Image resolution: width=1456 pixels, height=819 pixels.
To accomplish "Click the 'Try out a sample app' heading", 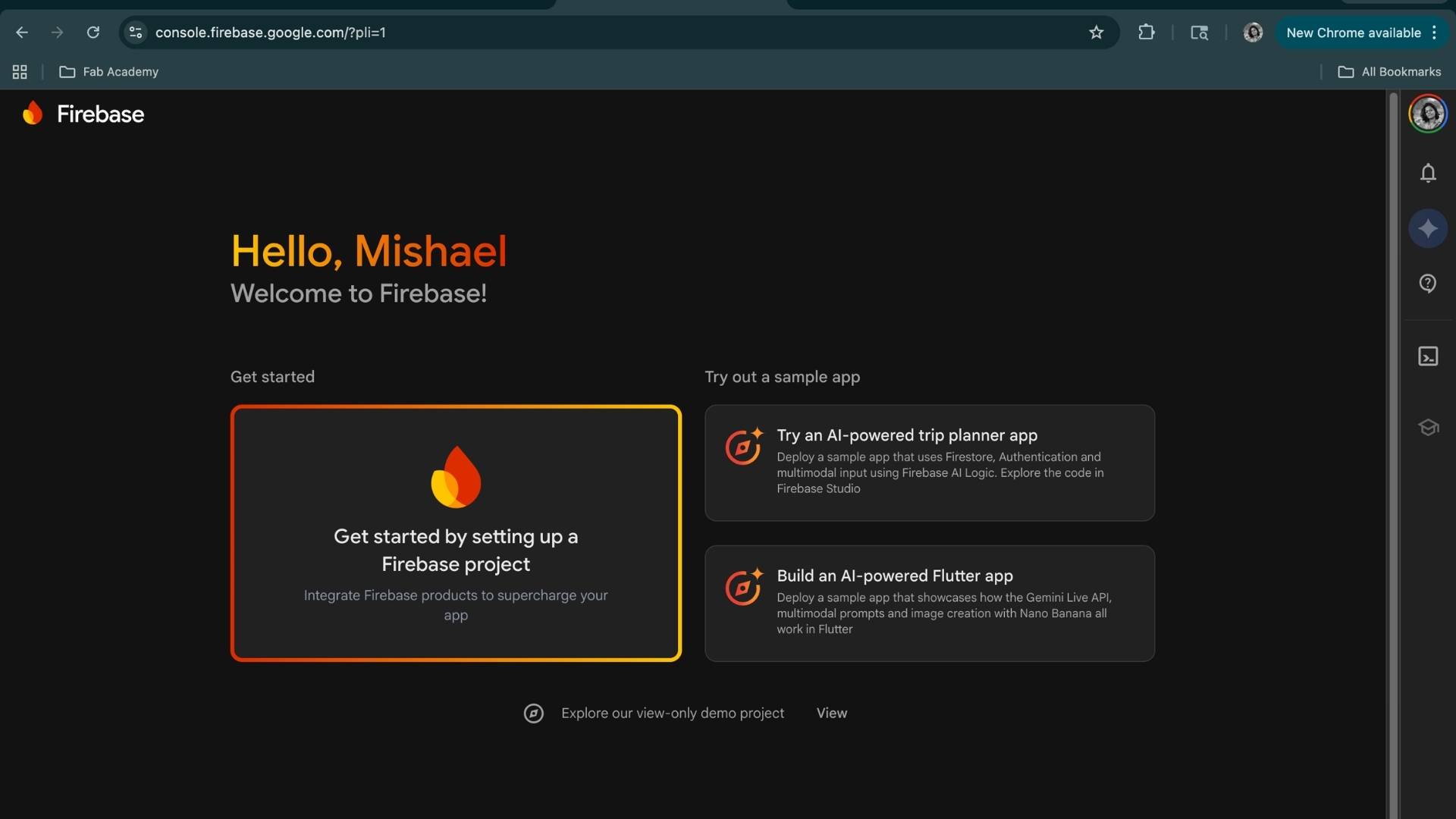I will point(783,377).
